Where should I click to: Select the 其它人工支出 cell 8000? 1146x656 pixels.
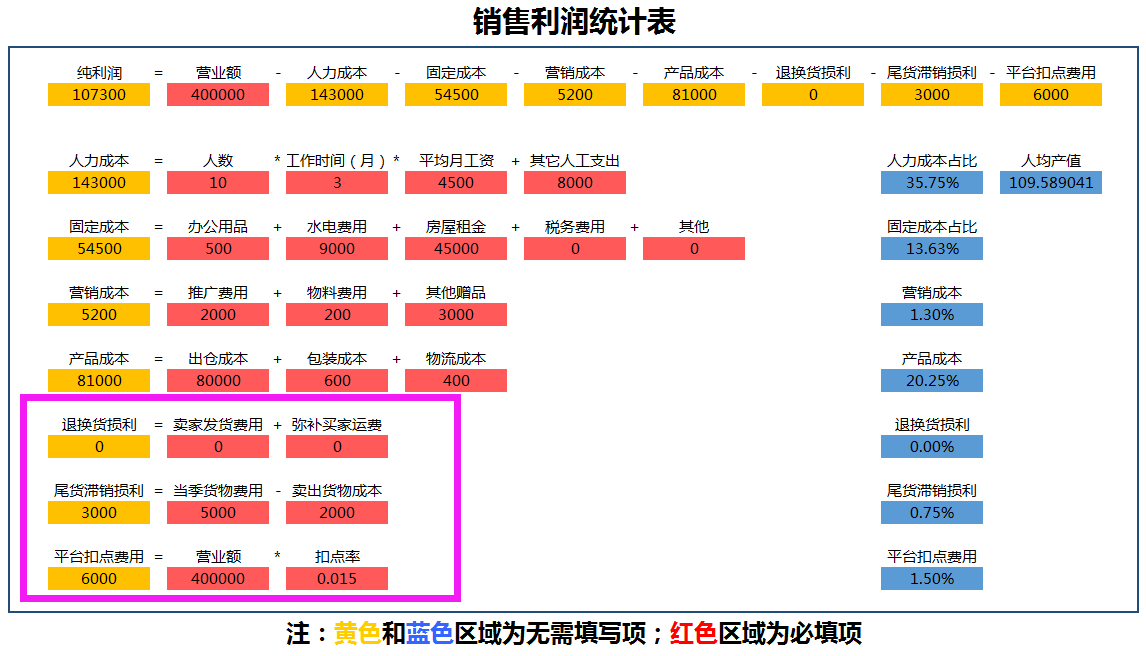tap(575, 183)
